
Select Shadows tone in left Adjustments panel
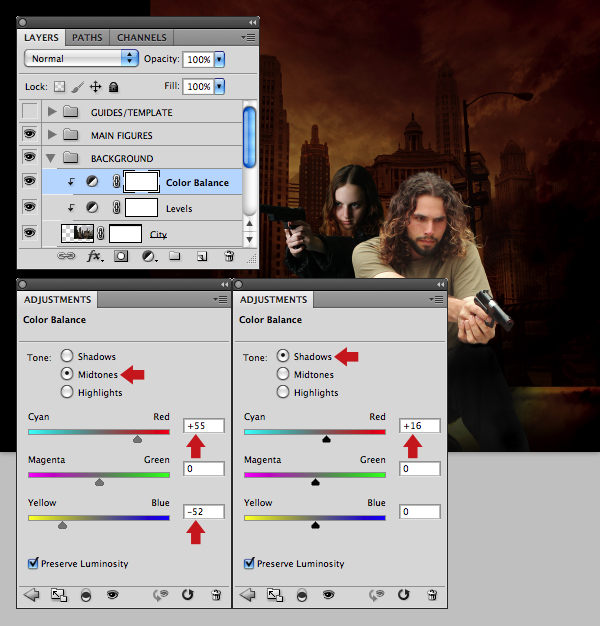67,356
